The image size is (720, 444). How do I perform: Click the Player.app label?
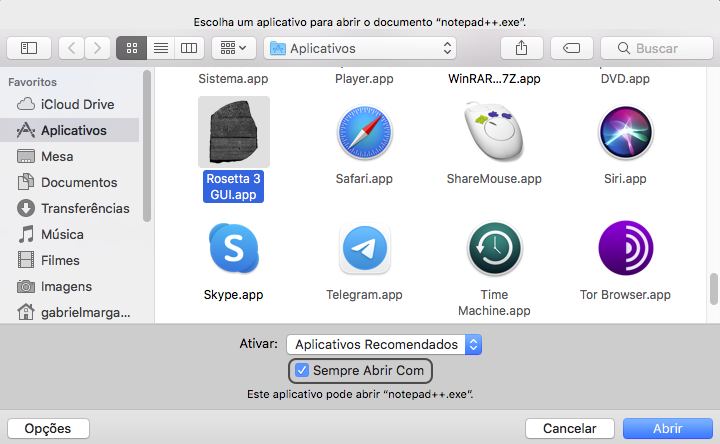coord(364,79)
